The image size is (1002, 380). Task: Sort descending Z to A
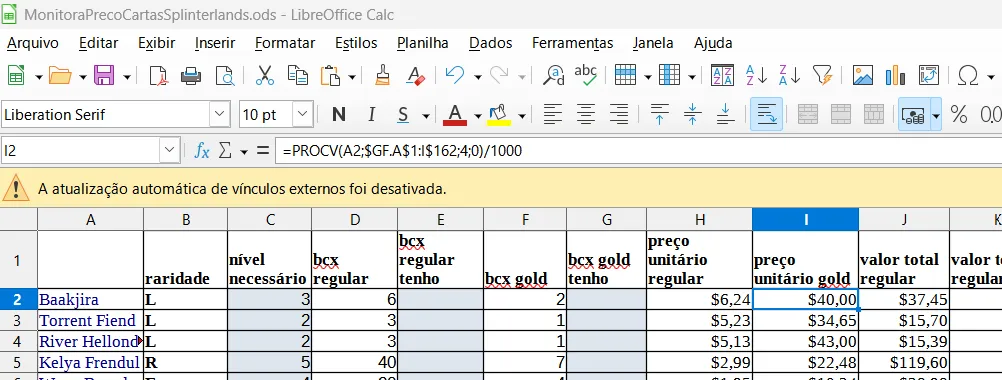click(x=790, y=76)
